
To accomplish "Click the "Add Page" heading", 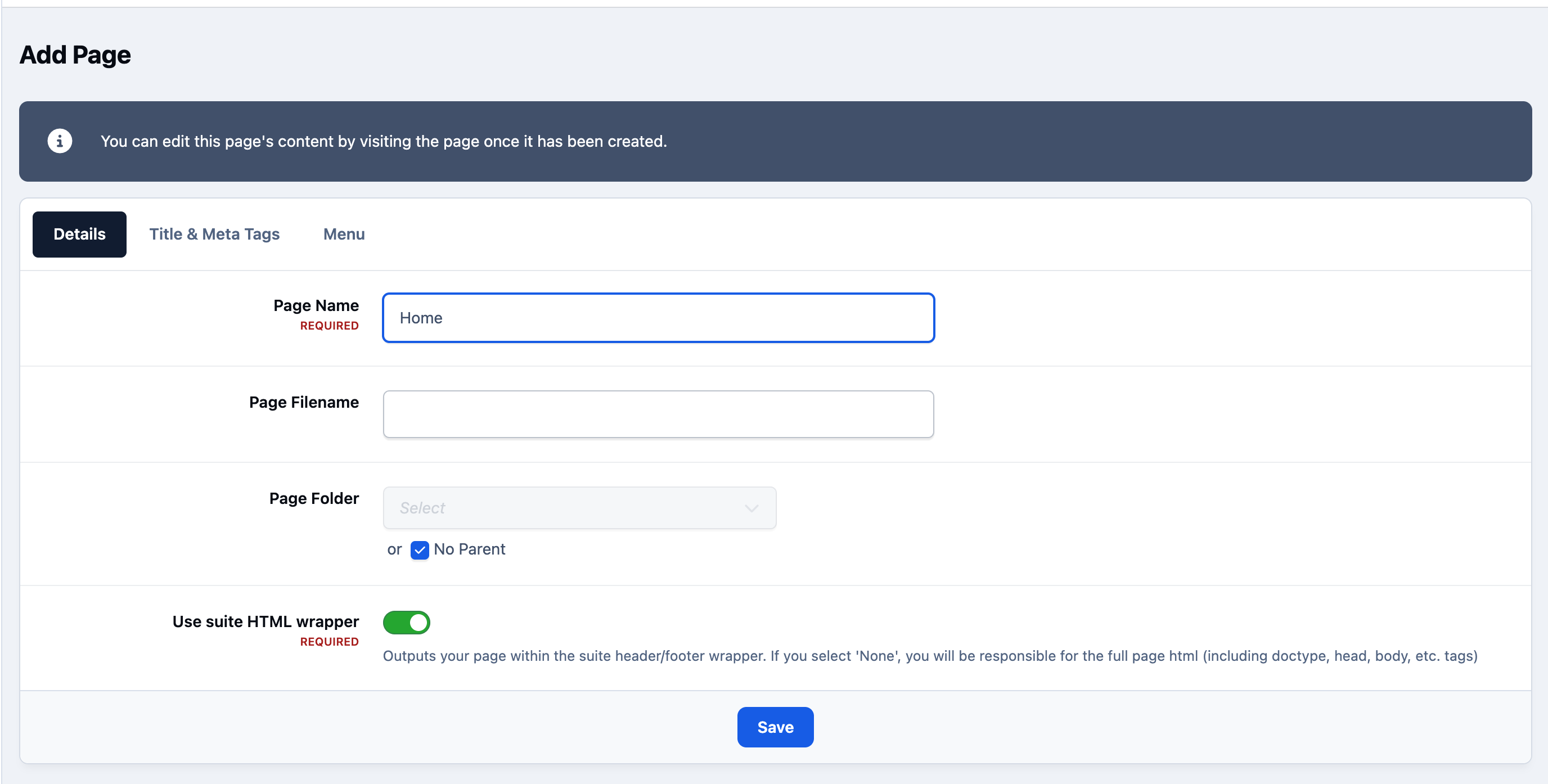I will pyautogui.click(x=75, y=55).
